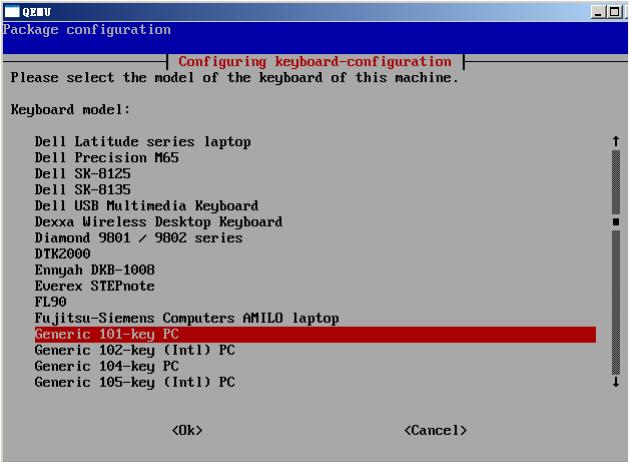Screen dimensions: 629x462
Task: Choose the Dell SK-8125 entry
Action: pyautogui.click(x=83, y=174)
